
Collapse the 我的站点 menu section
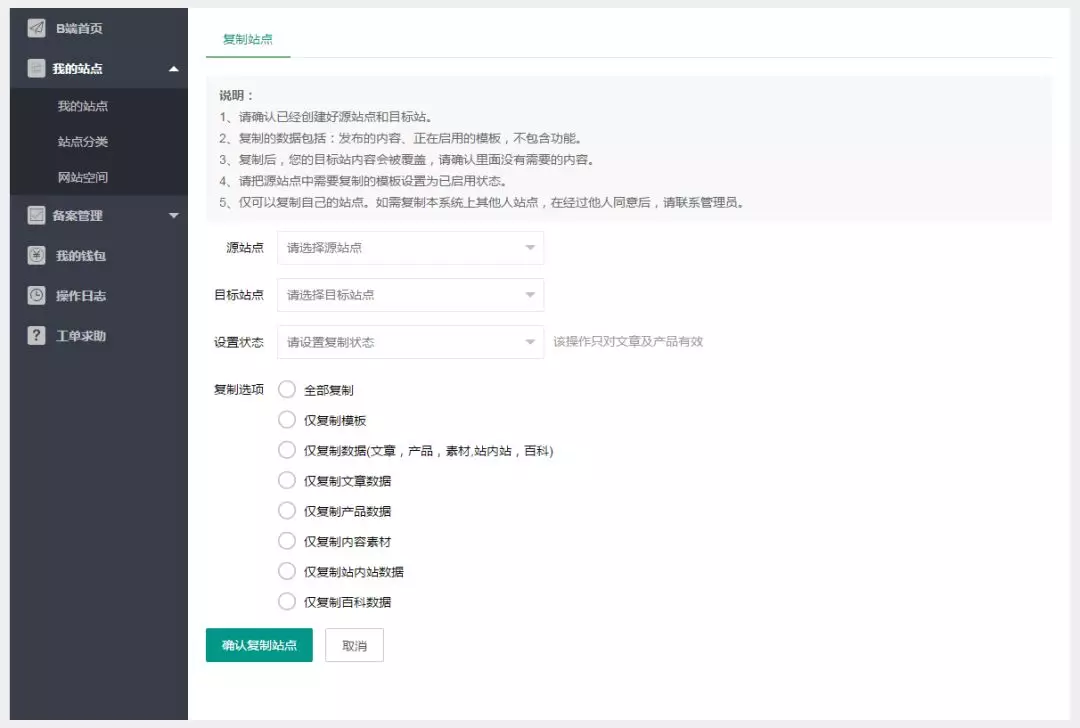tap(172, 68)
